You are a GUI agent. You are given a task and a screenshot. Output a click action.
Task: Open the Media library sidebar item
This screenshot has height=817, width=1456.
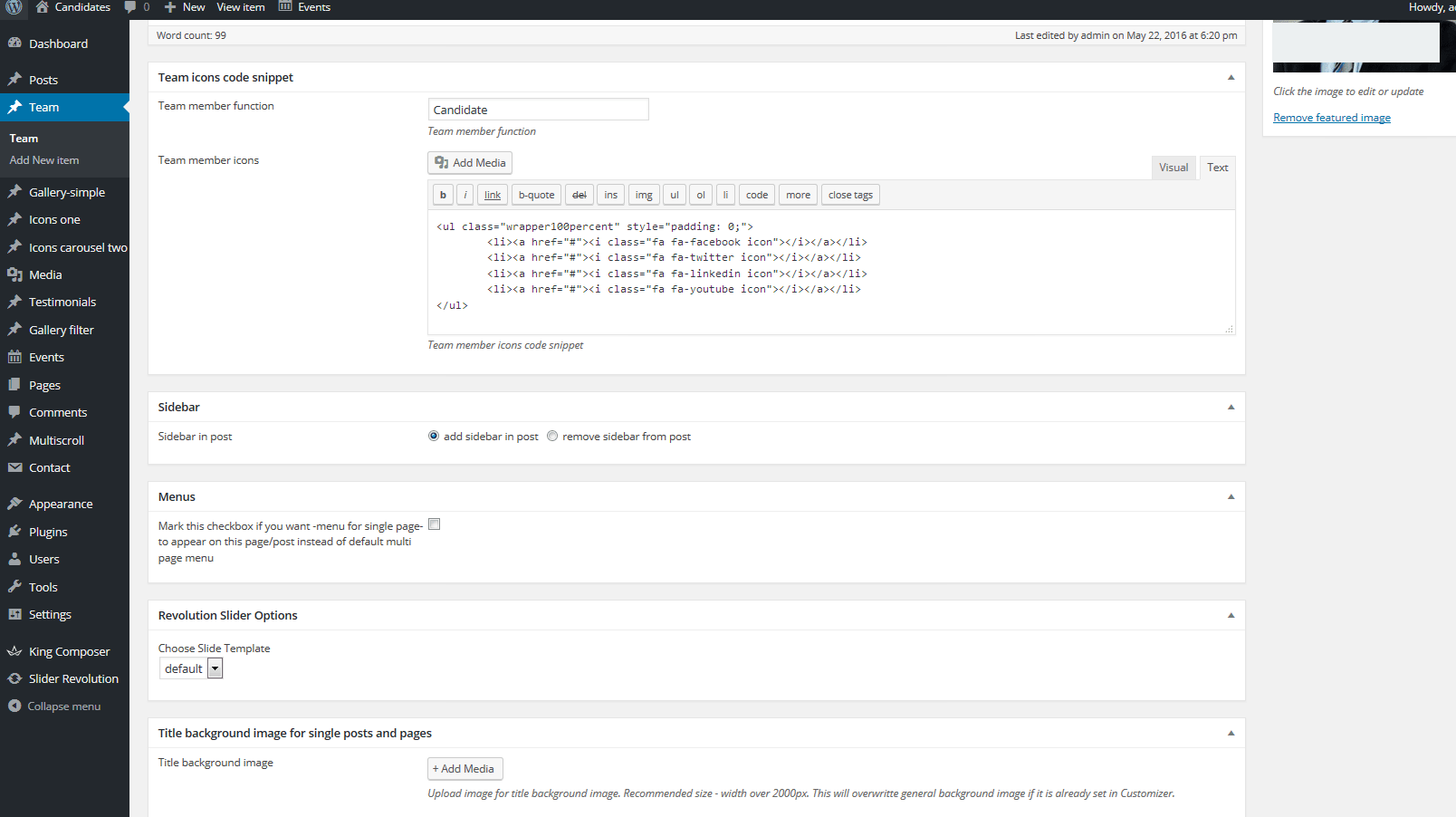[x=45, y=274]
